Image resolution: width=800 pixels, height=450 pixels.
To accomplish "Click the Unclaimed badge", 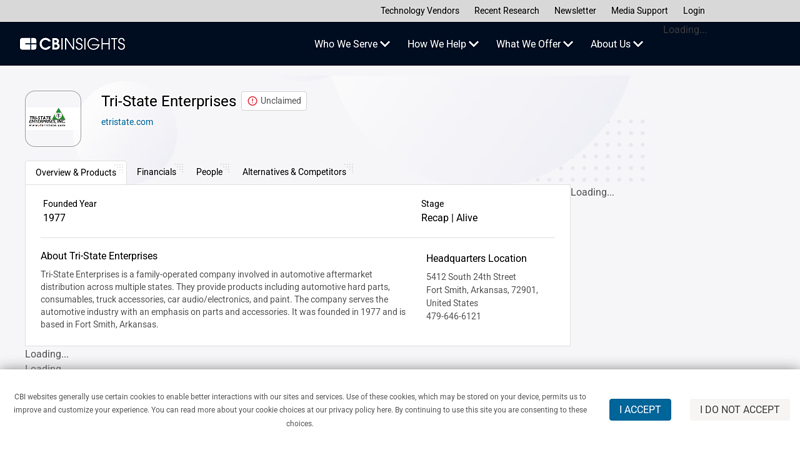I will [x=274, y=101].
